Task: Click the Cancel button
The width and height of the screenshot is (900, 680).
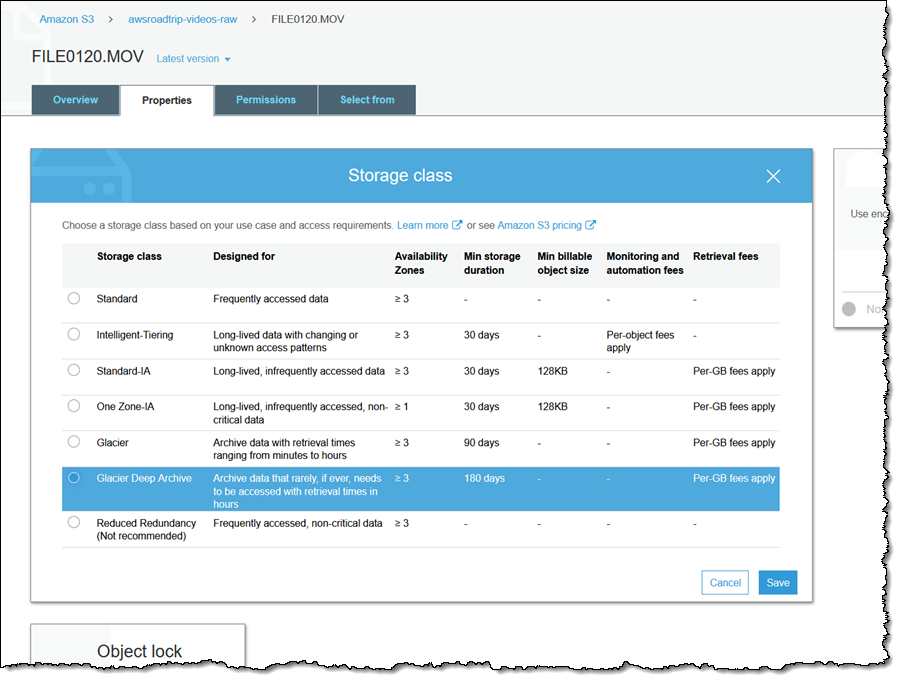Action: tap(725, 582)
